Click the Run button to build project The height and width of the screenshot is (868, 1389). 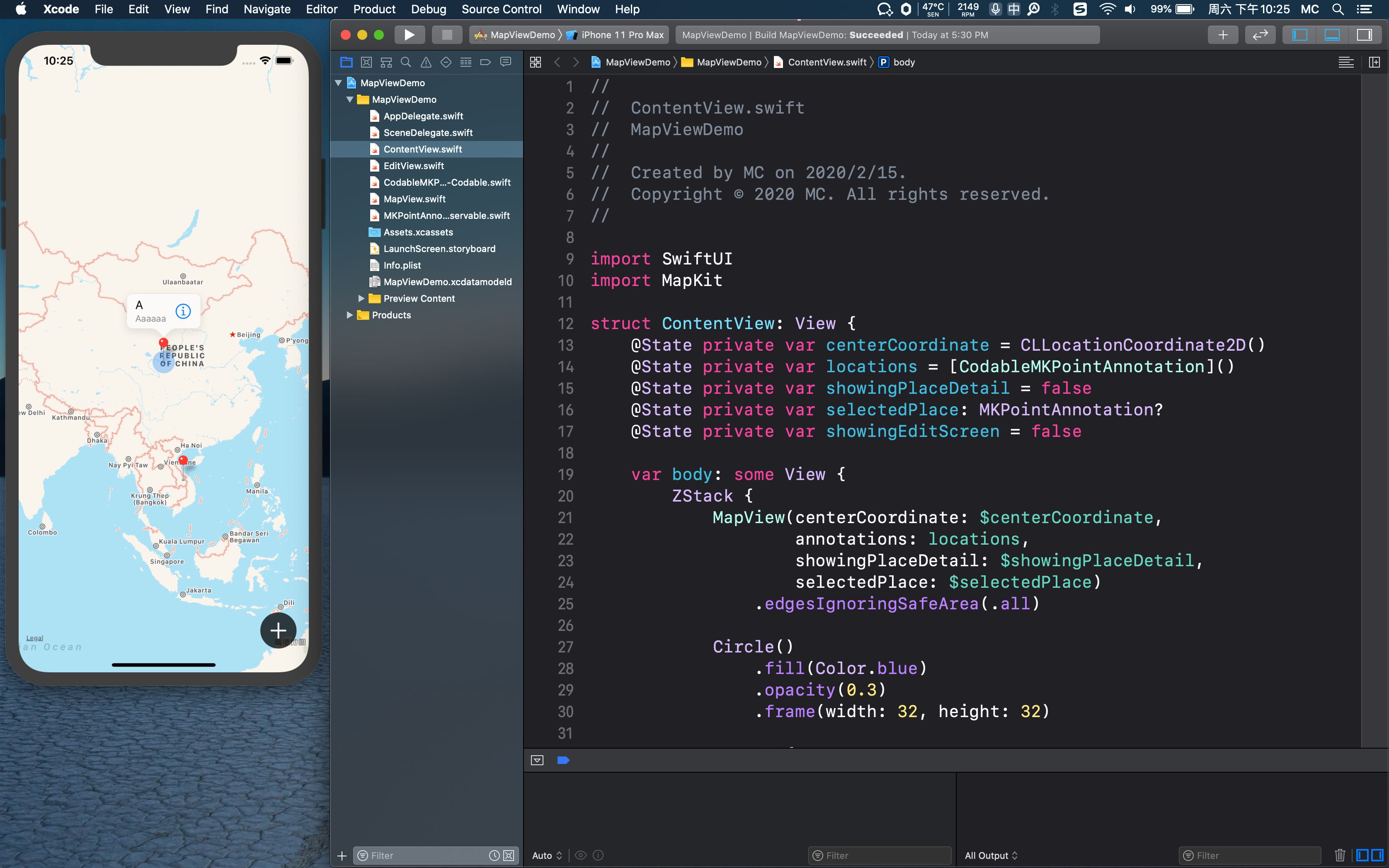click(410, 35)
